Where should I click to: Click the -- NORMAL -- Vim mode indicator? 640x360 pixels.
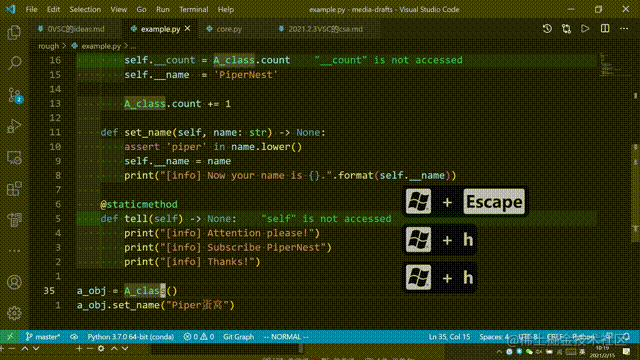pos(286,337)
